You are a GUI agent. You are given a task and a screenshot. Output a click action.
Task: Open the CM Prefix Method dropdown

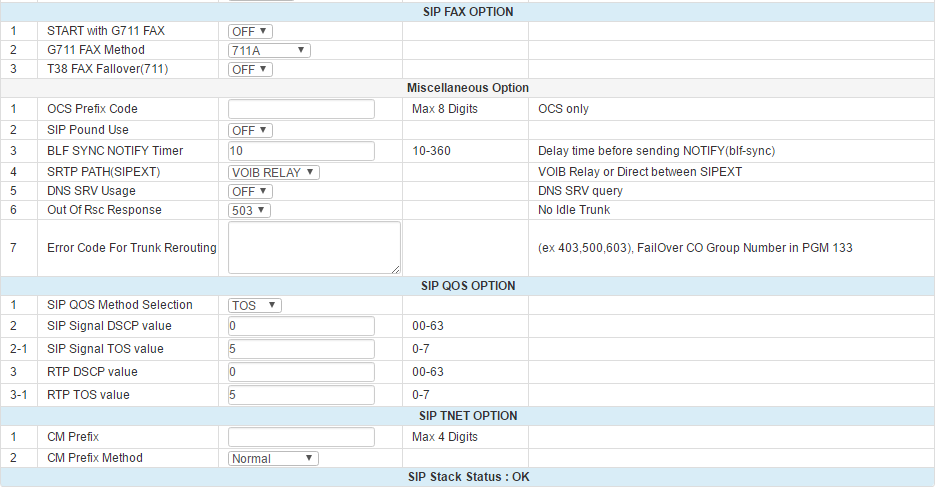click(273, 458)
